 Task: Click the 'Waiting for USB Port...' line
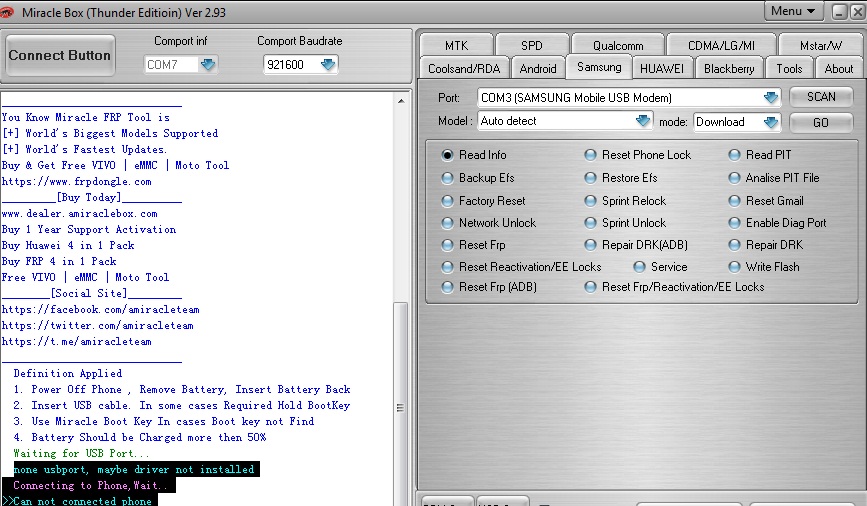tap(81, 453)
